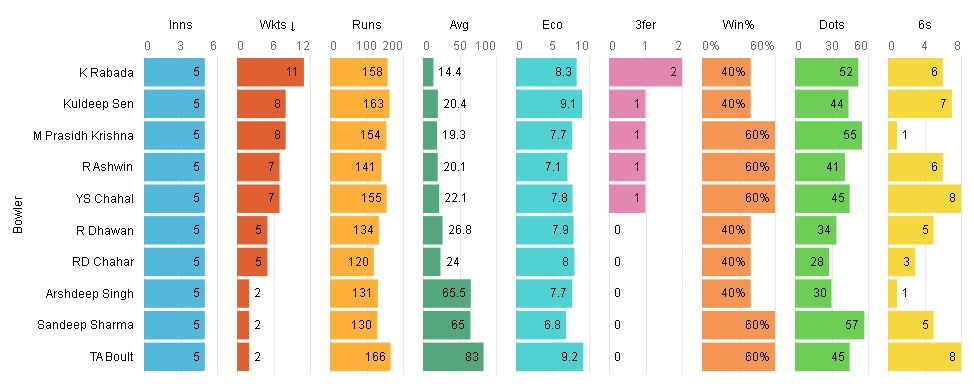
Task: Click the Runs column header
Action: pyautogui.click(x=366, y=25)
